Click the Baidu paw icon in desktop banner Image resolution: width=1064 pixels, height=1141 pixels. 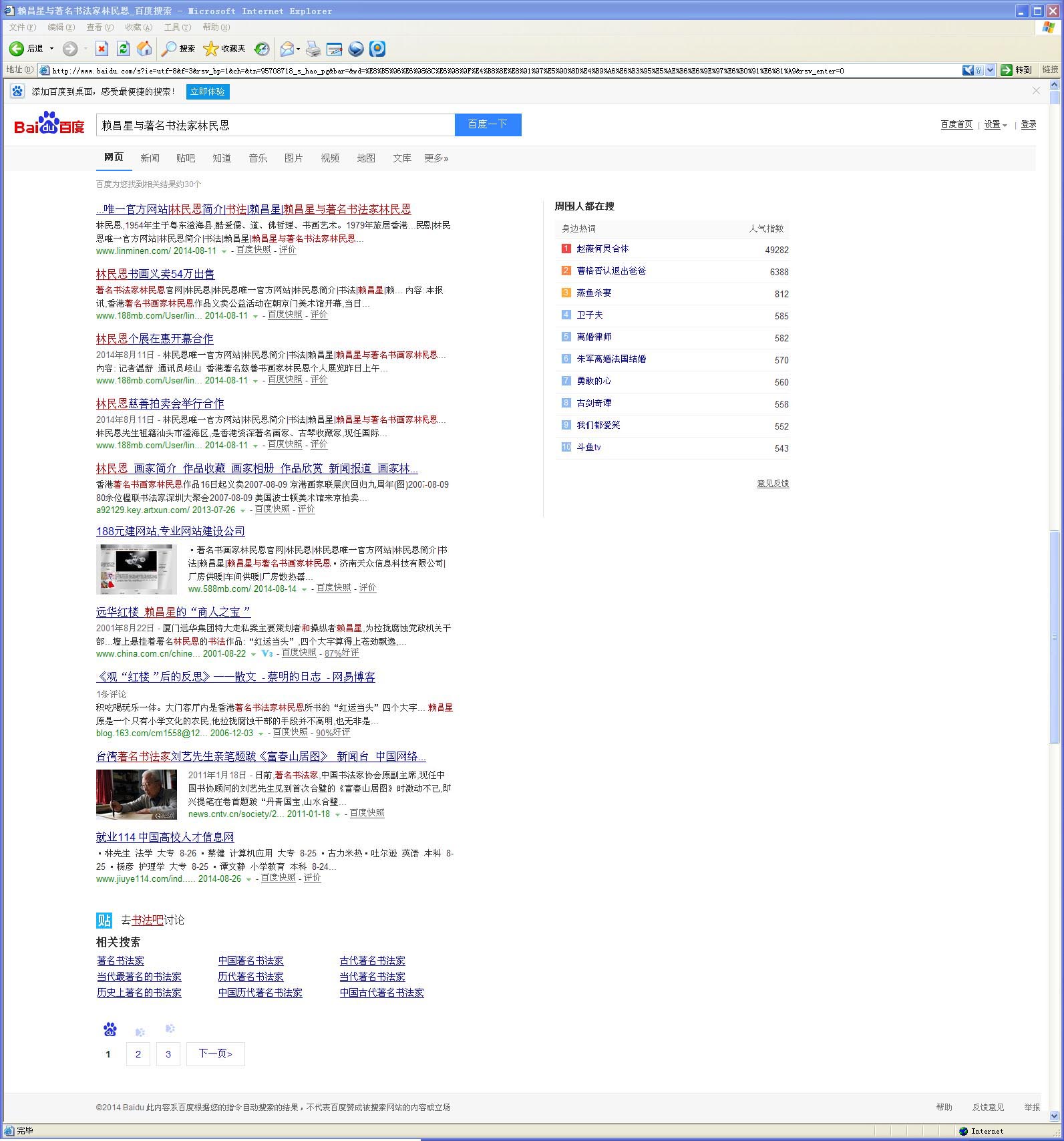(17, 92)
